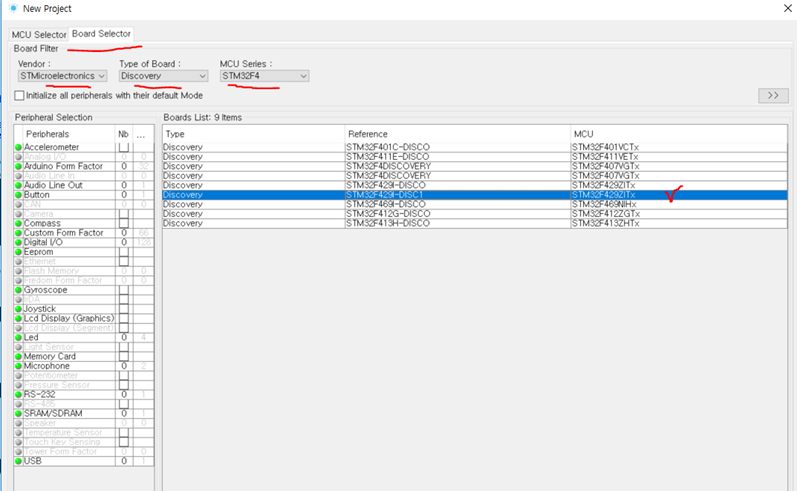Click the gray dot beside Potentiometer
This screenshot has height=491, width=797.
pos(19,376)
